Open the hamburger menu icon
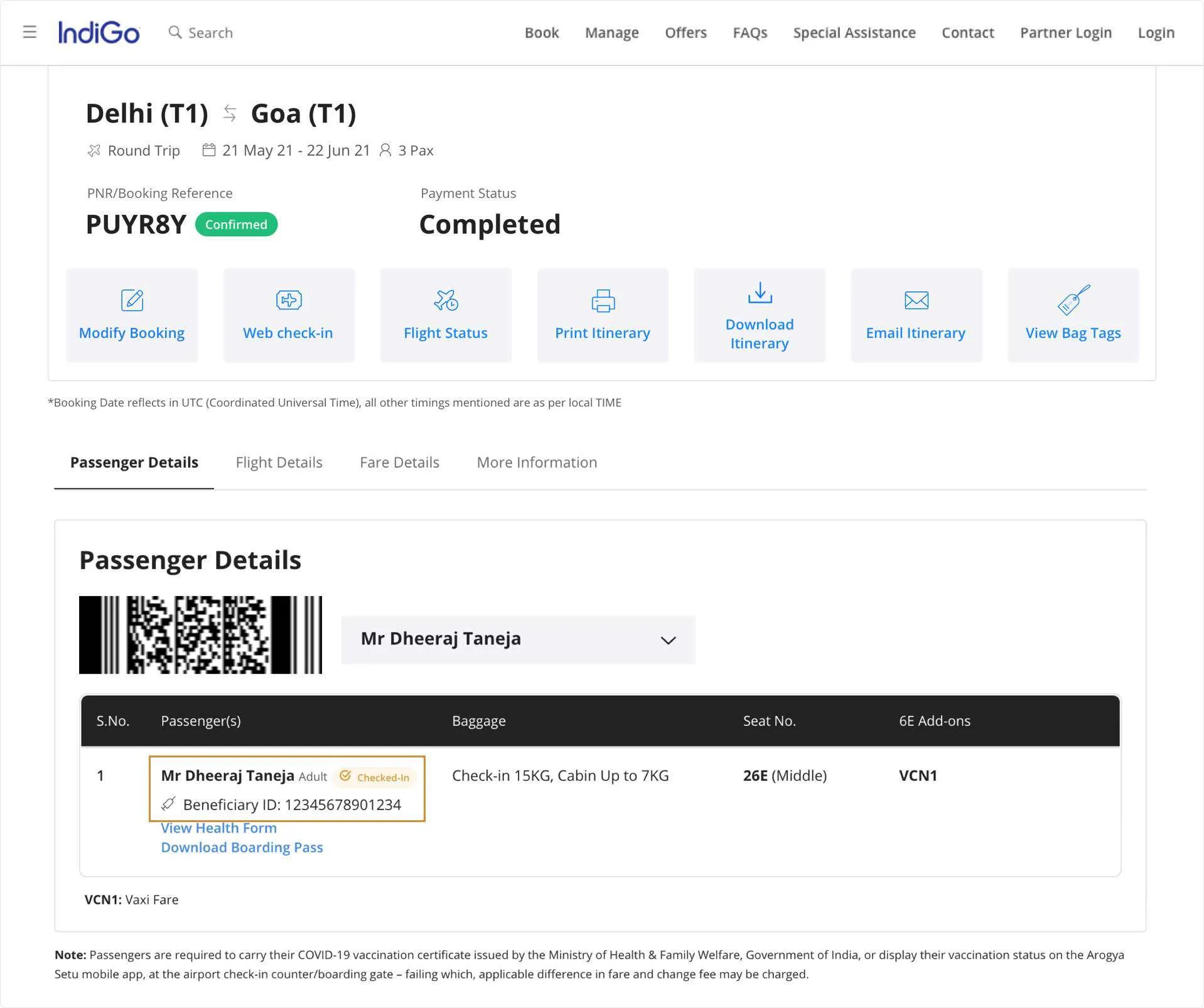Viewport: 1204px width, 1008px height. pyautogui.click(x=30, y=32)
